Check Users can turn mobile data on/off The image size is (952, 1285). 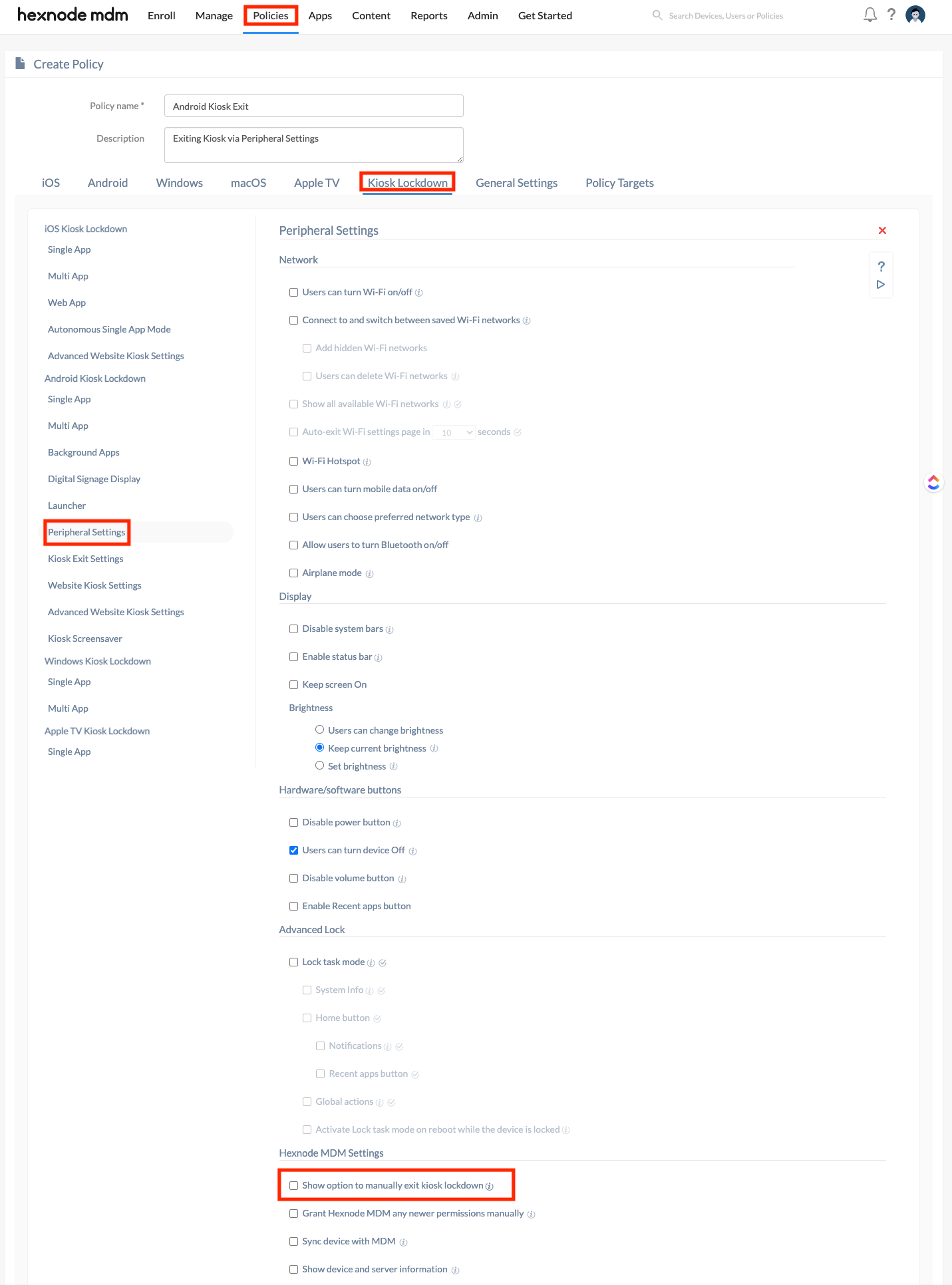(x=293, y=489)
